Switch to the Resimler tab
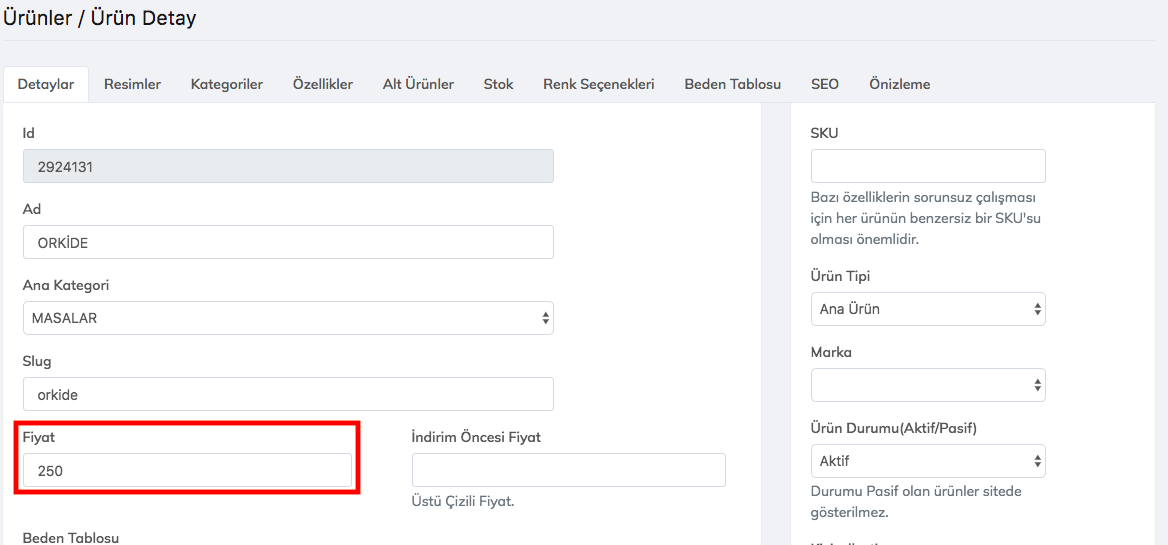This screenshot has width=1168, height=545. click(x=132, y=84)
